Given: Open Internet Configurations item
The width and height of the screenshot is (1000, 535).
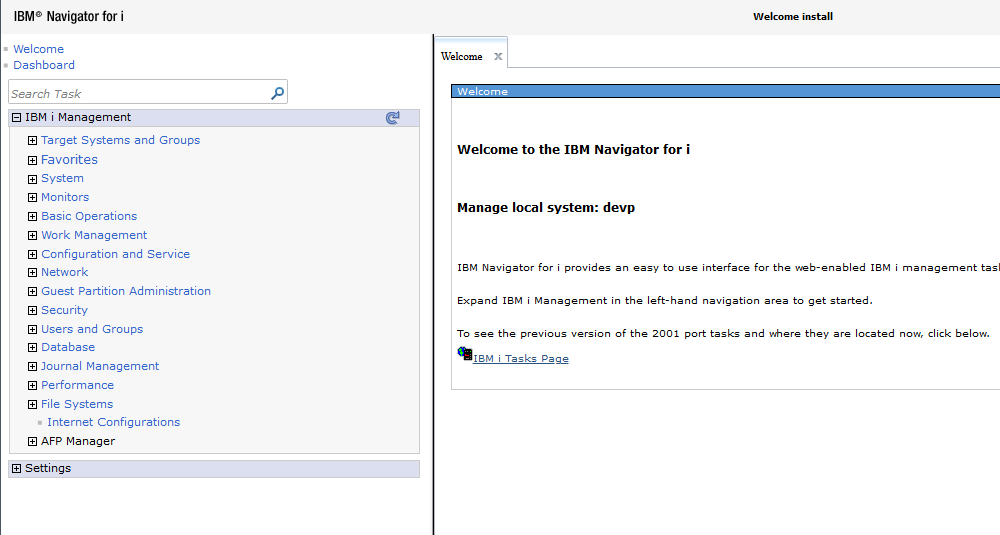Looking at the screenshot, I should [113, 422].
